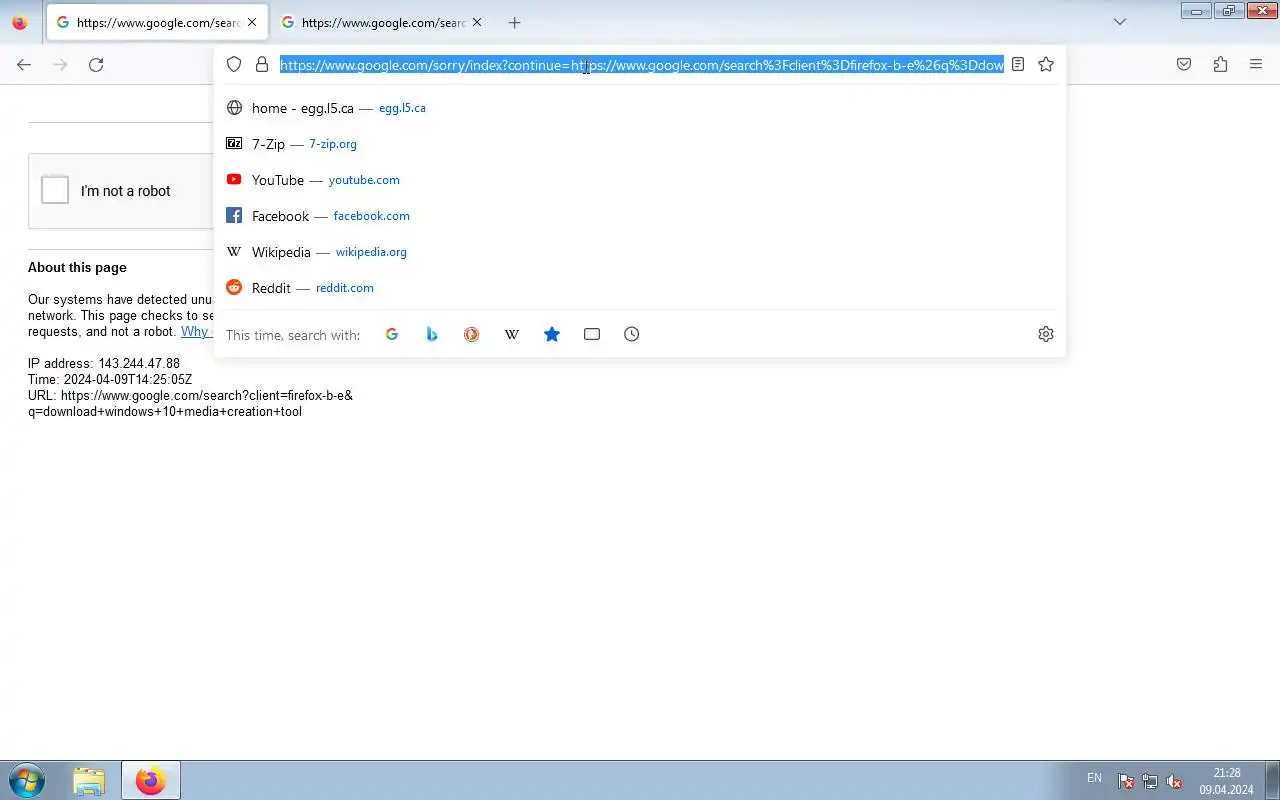Select the Wikipedia suggestion
This screenshot has width=1280, height=800.
[x=640, y=252]
